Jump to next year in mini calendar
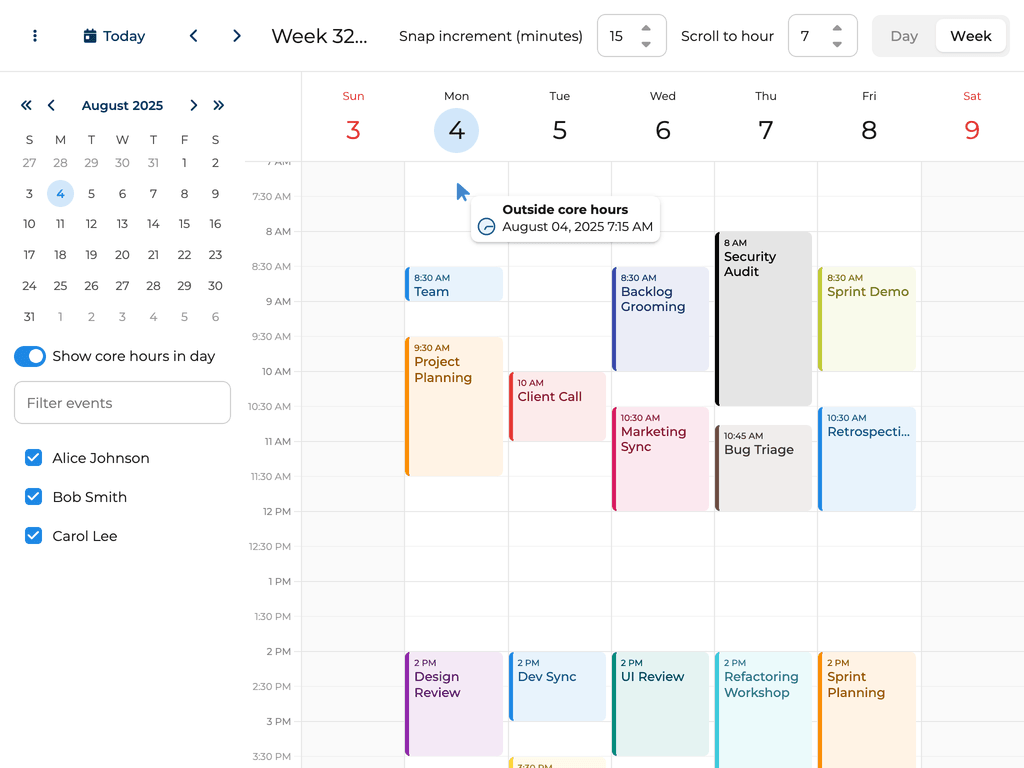This screenshot has height=768, width=1024. (218, 105)
